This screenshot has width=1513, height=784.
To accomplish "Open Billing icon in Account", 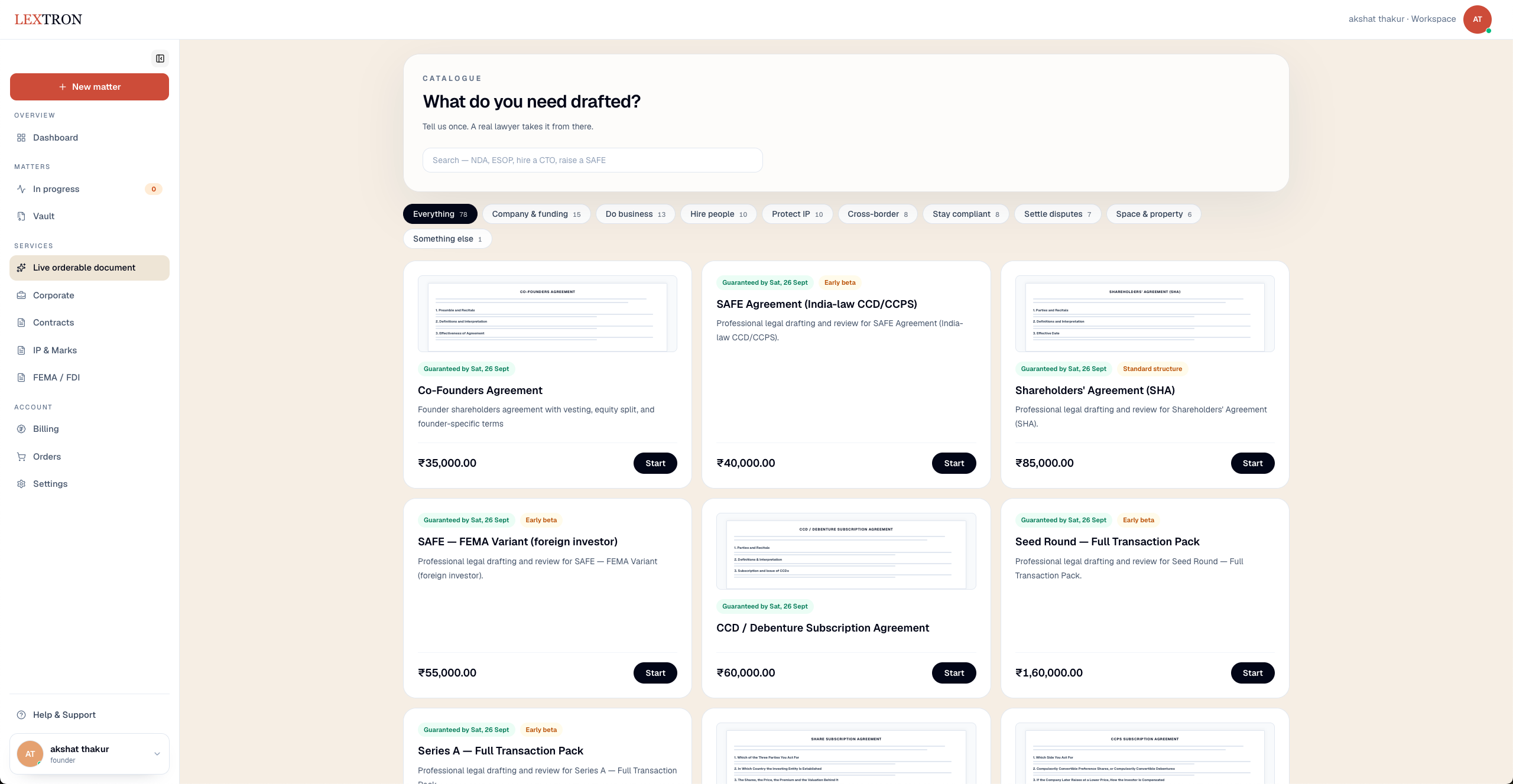I will (x=21, y=429).
